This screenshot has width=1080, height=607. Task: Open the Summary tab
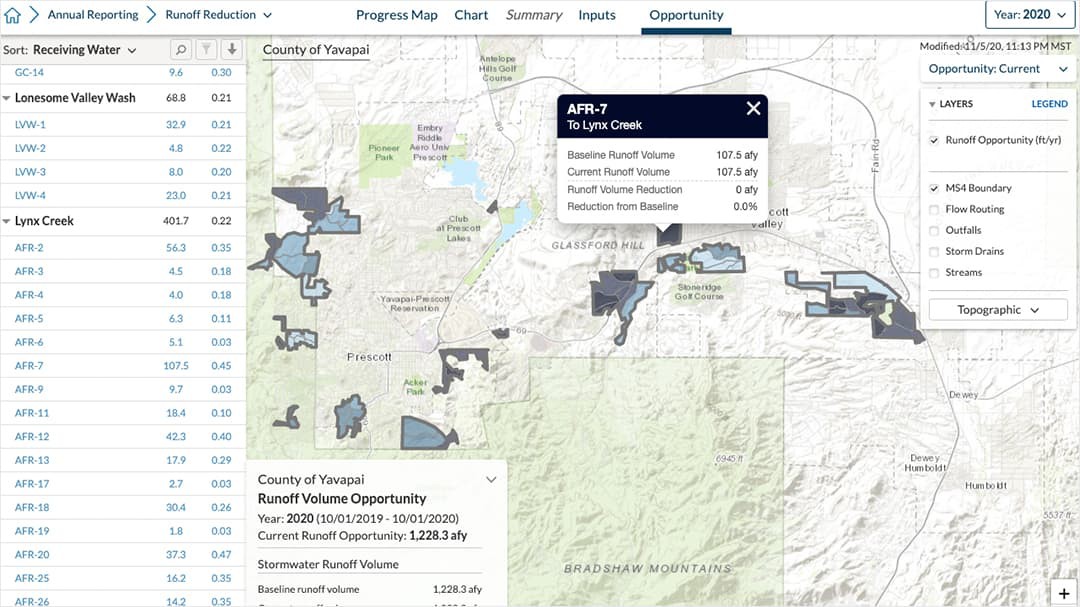coord(534,15)
